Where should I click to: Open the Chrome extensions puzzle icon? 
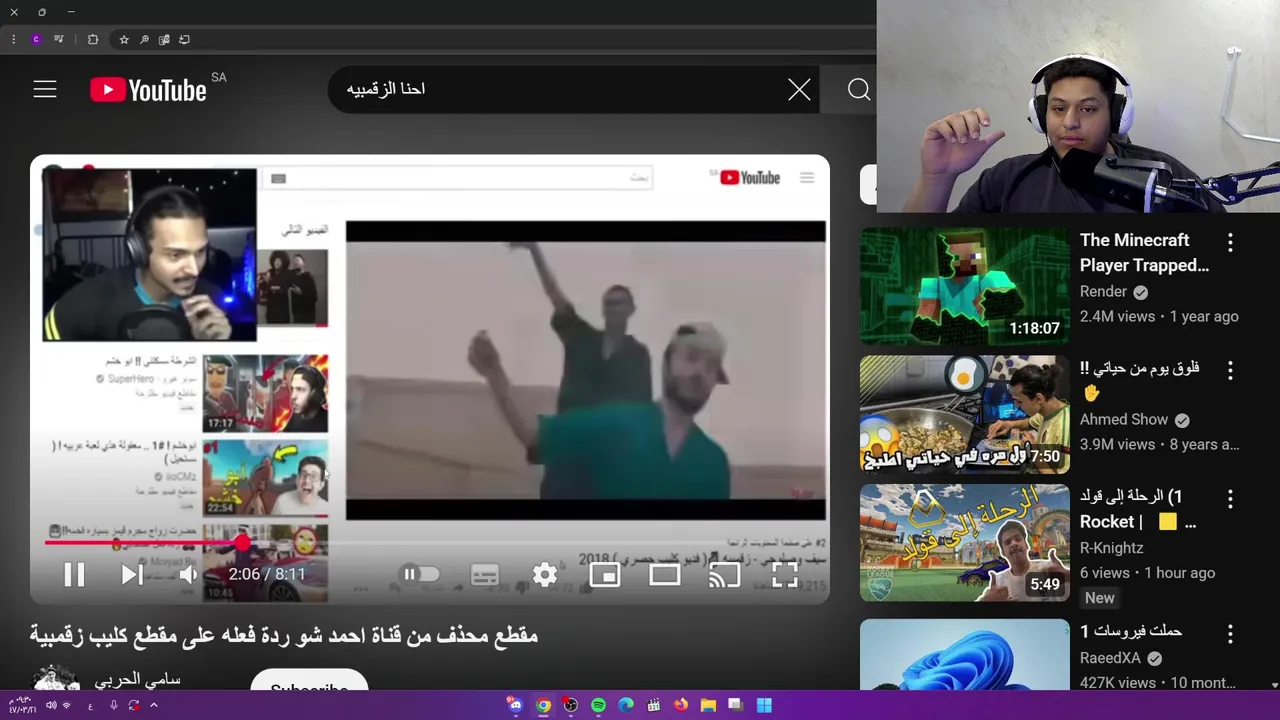93,40
